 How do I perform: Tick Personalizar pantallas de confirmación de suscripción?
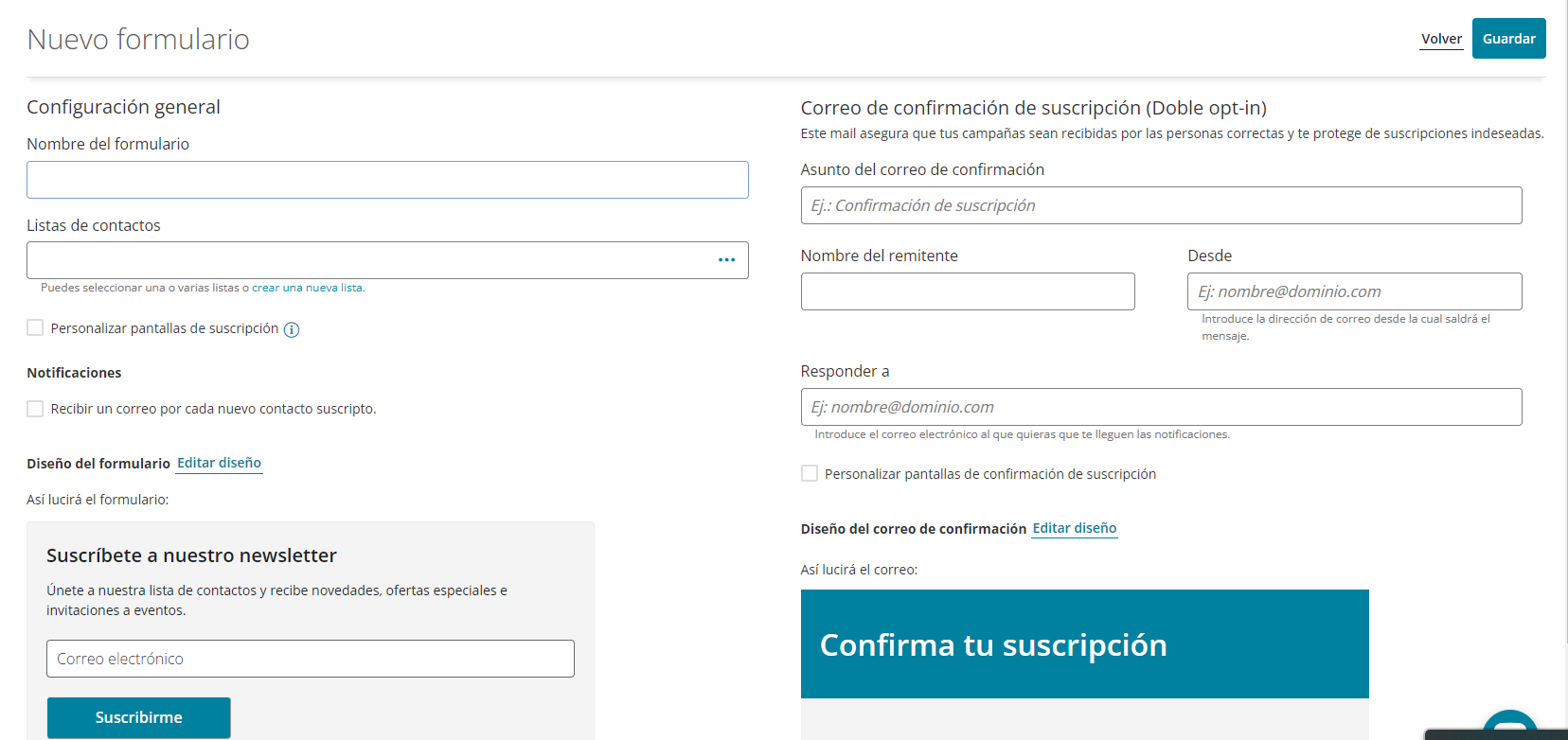point(810,473)
